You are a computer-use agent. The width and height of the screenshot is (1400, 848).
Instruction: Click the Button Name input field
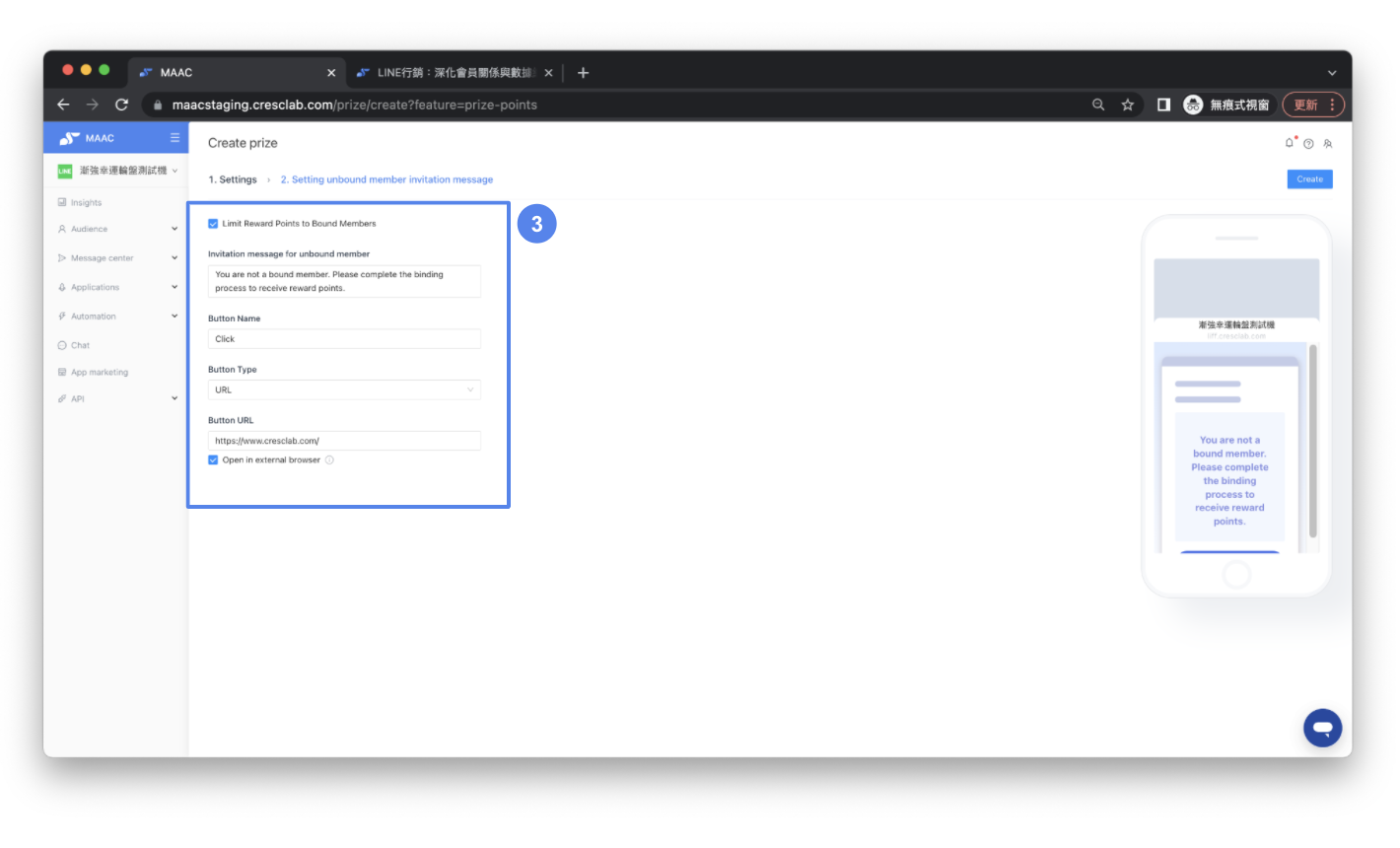point(344,339)
